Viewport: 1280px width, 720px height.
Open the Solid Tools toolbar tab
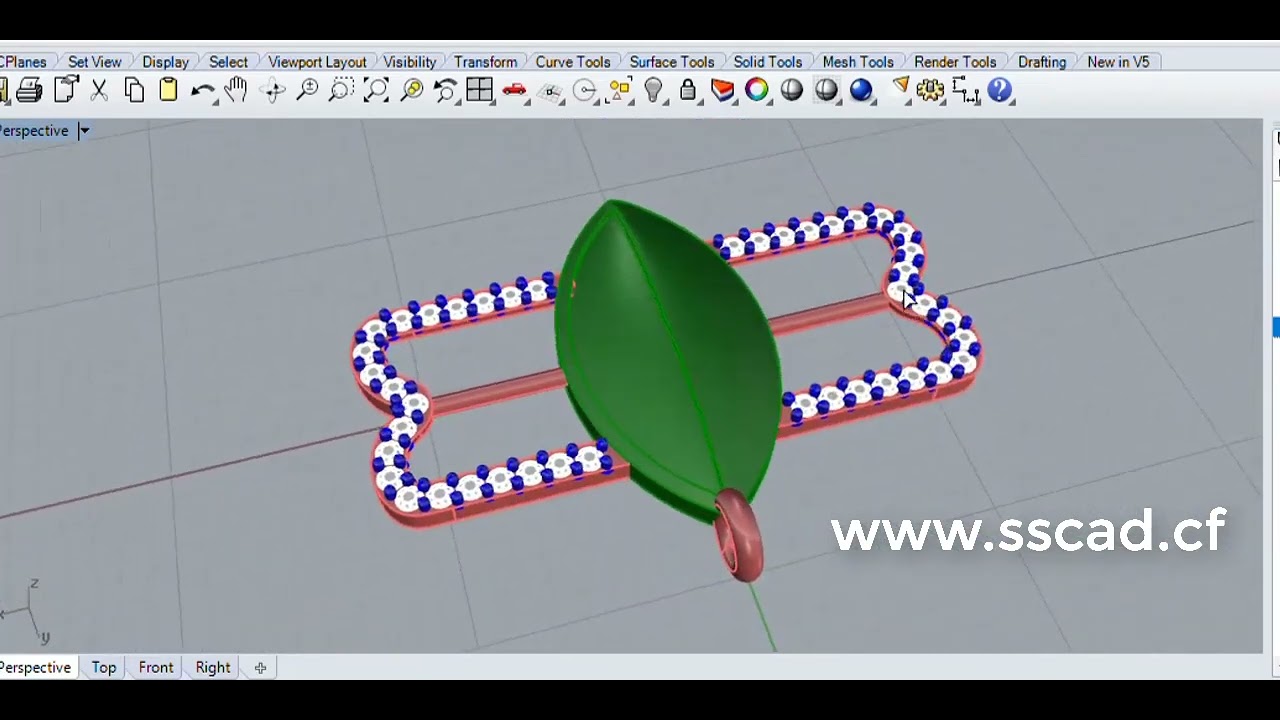tap(768, 62)
